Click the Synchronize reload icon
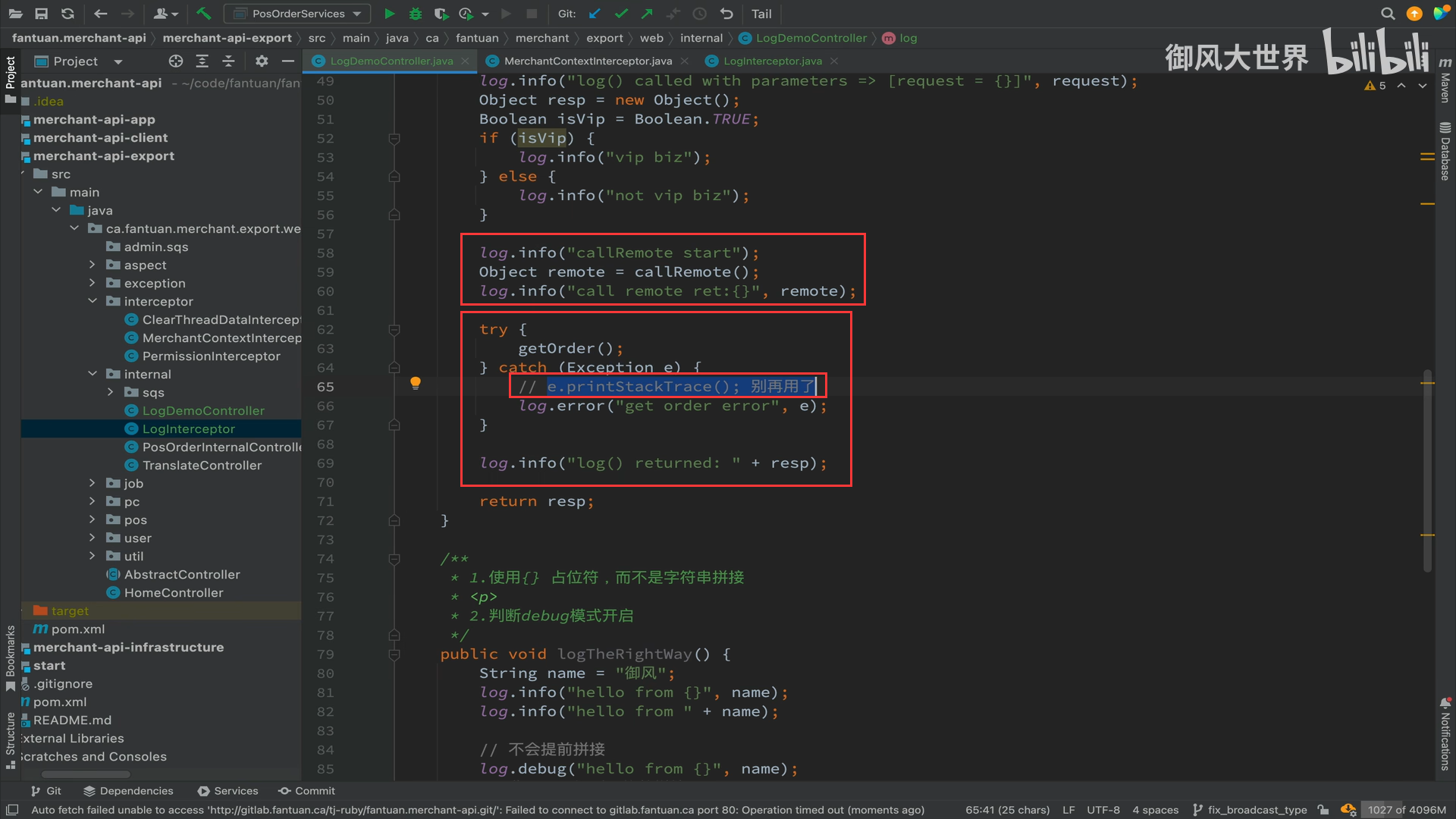 [x=67, y=14]
